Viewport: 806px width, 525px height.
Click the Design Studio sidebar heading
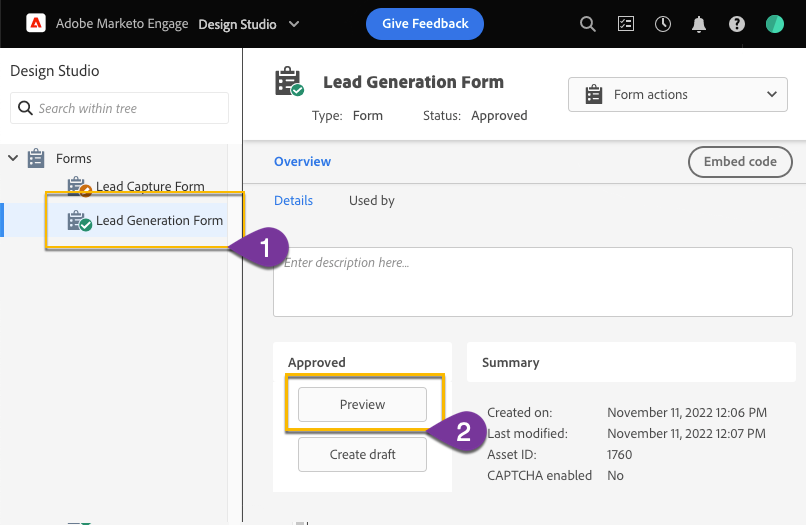click(54, 70)
